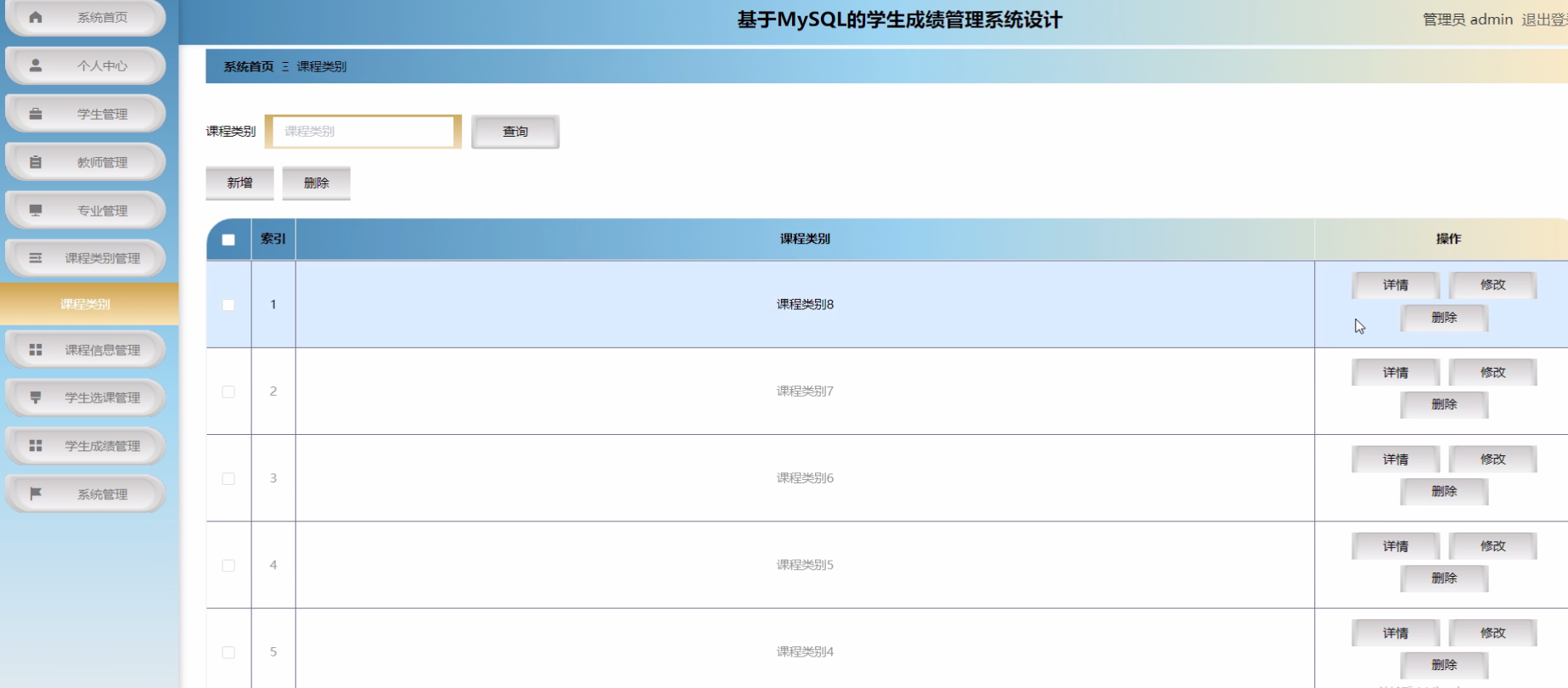Click the 课程类别5 table cell
This screenshot has width=1568, height=688.
click(805, 565)
